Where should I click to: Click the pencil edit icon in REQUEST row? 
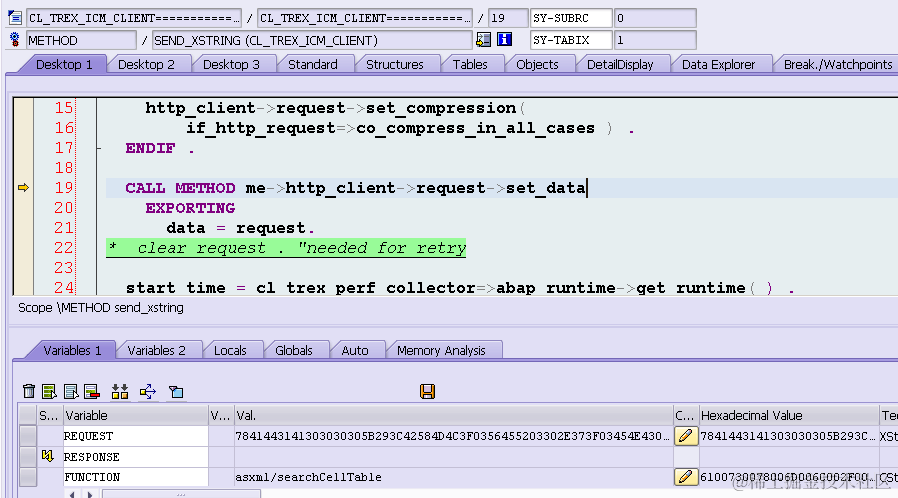click(x=686, y=436)
